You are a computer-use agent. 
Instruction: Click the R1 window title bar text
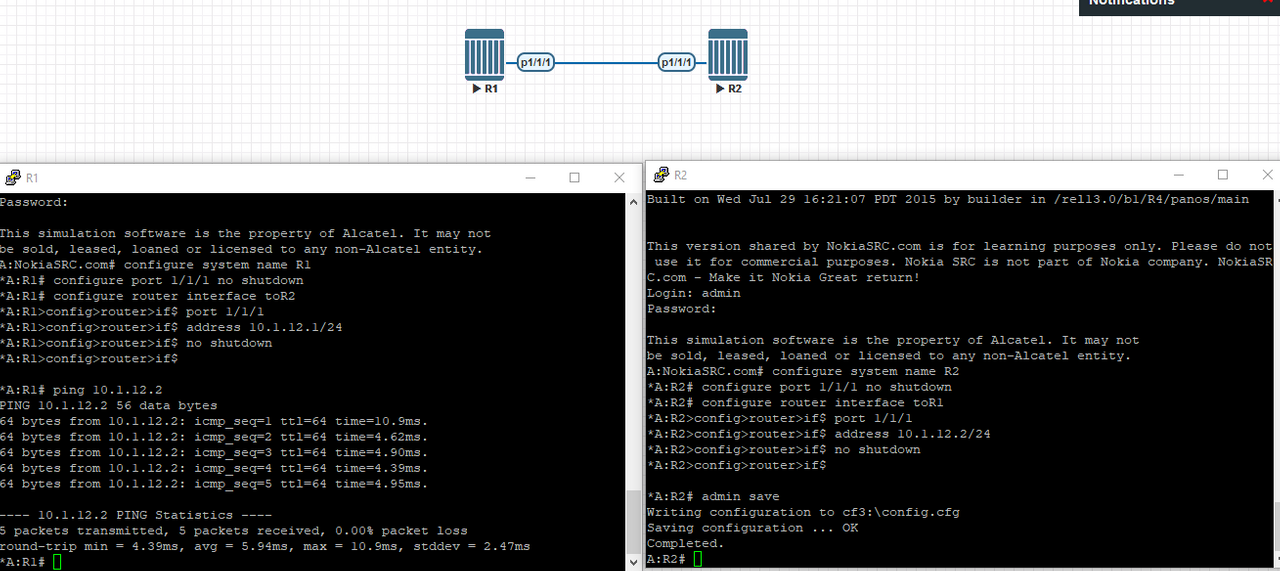(x=32, y=178)
